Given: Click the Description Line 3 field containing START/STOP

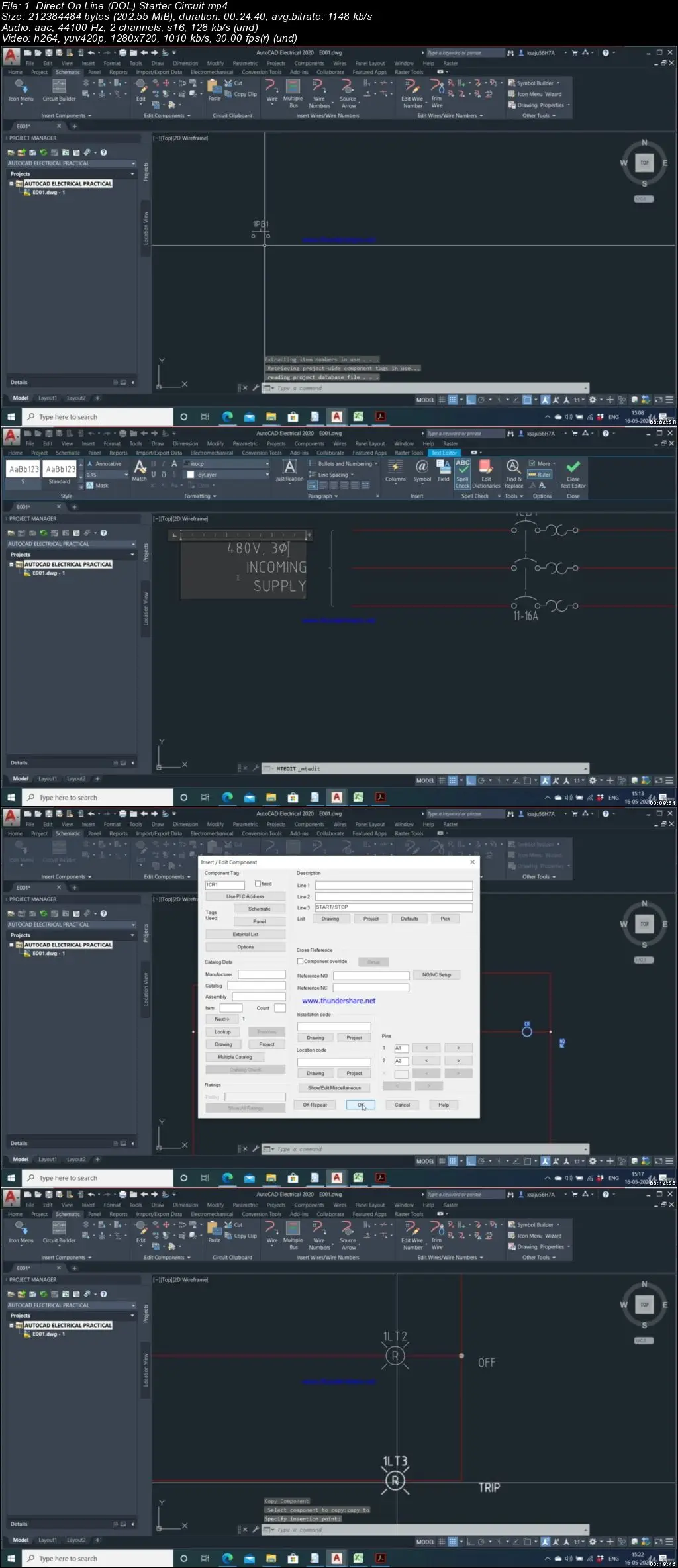Looking at the screenshot, I should (393, 907).
